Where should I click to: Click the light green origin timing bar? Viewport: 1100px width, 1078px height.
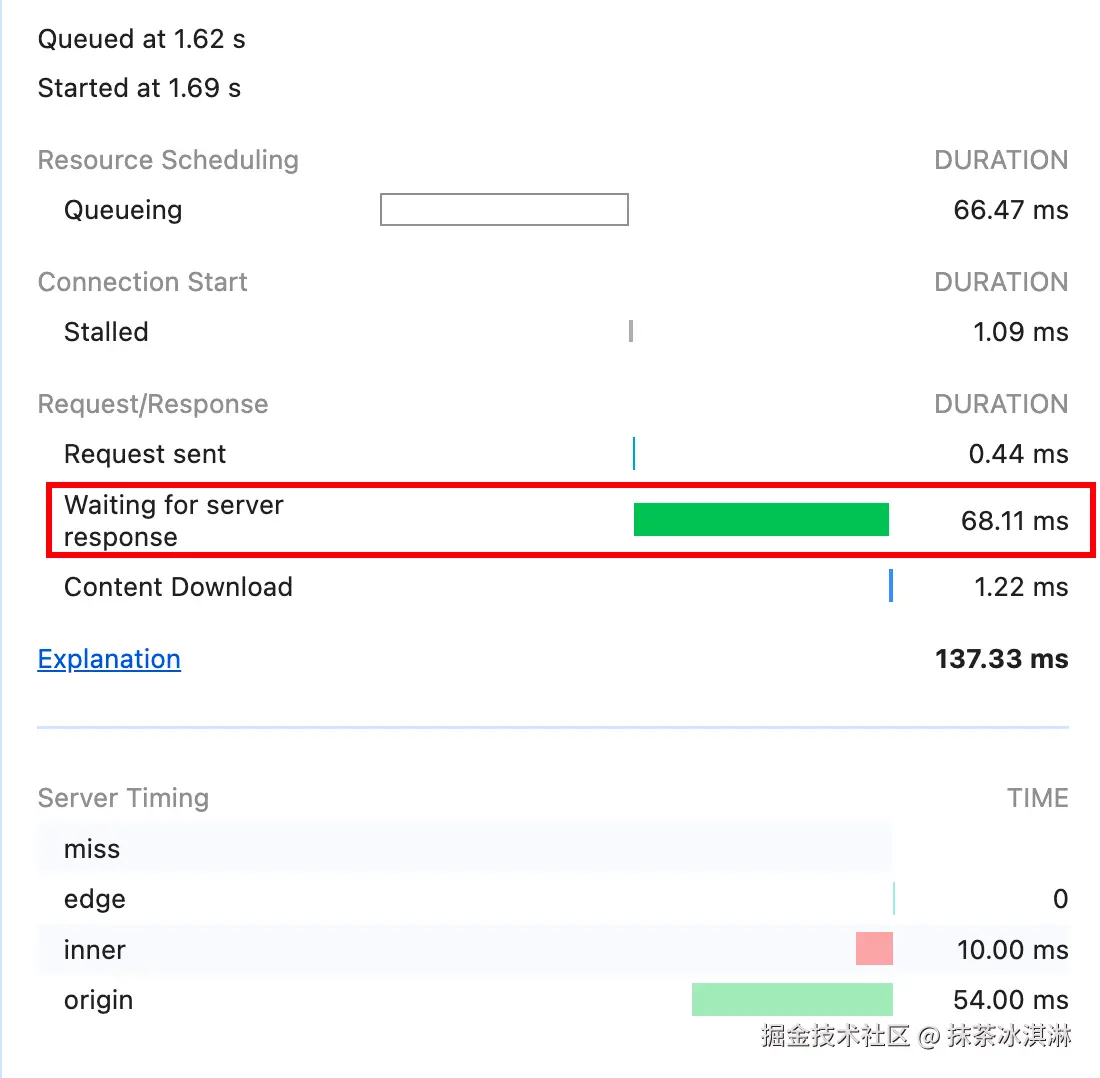[x=792, y=999]
